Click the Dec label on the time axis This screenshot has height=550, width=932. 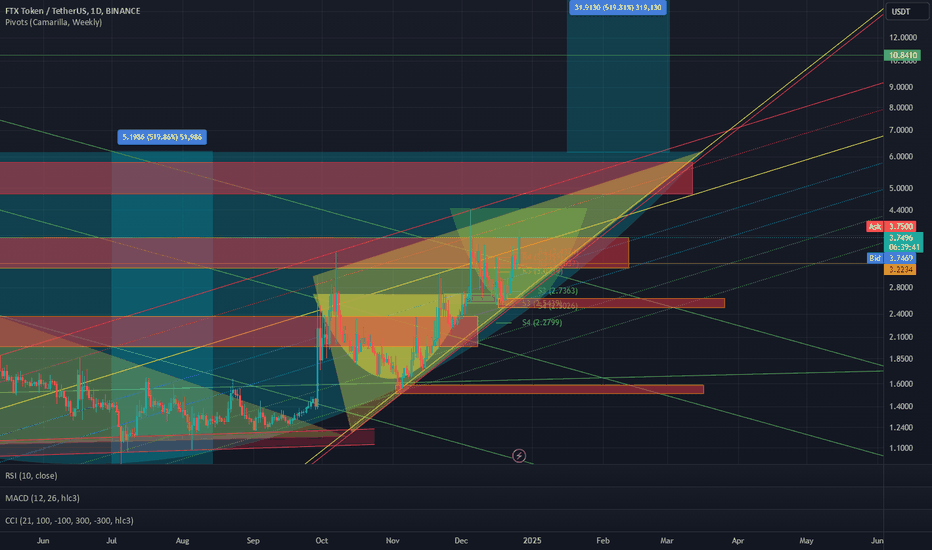point(461,540)
